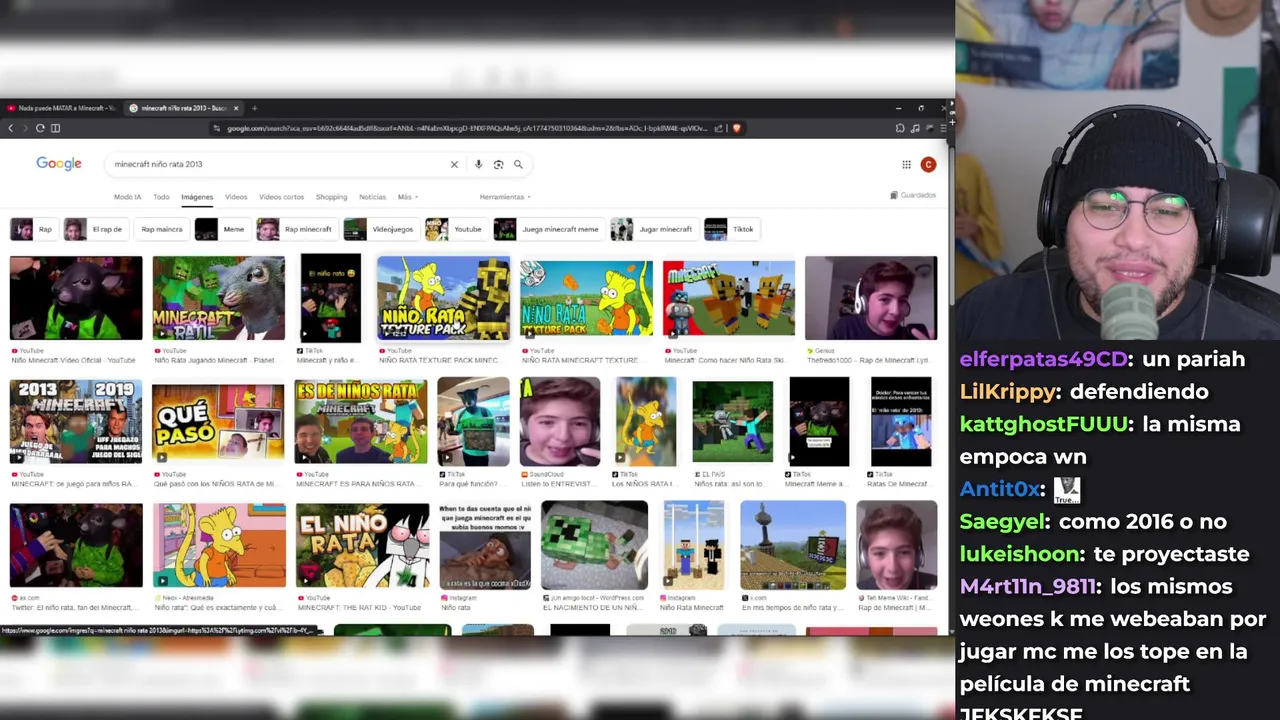Expand the Más search options dropdown
The image size is (1280, 720).
408,197
